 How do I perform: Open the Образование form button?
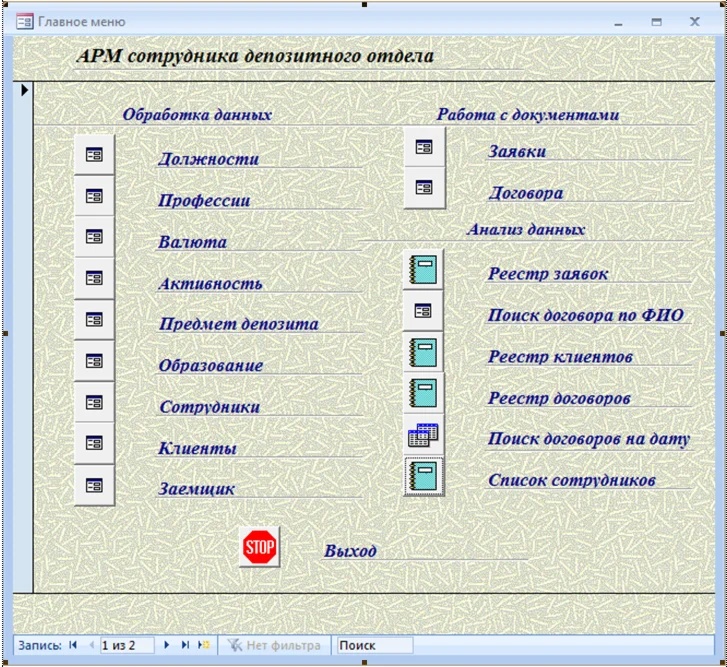point(94,361)
